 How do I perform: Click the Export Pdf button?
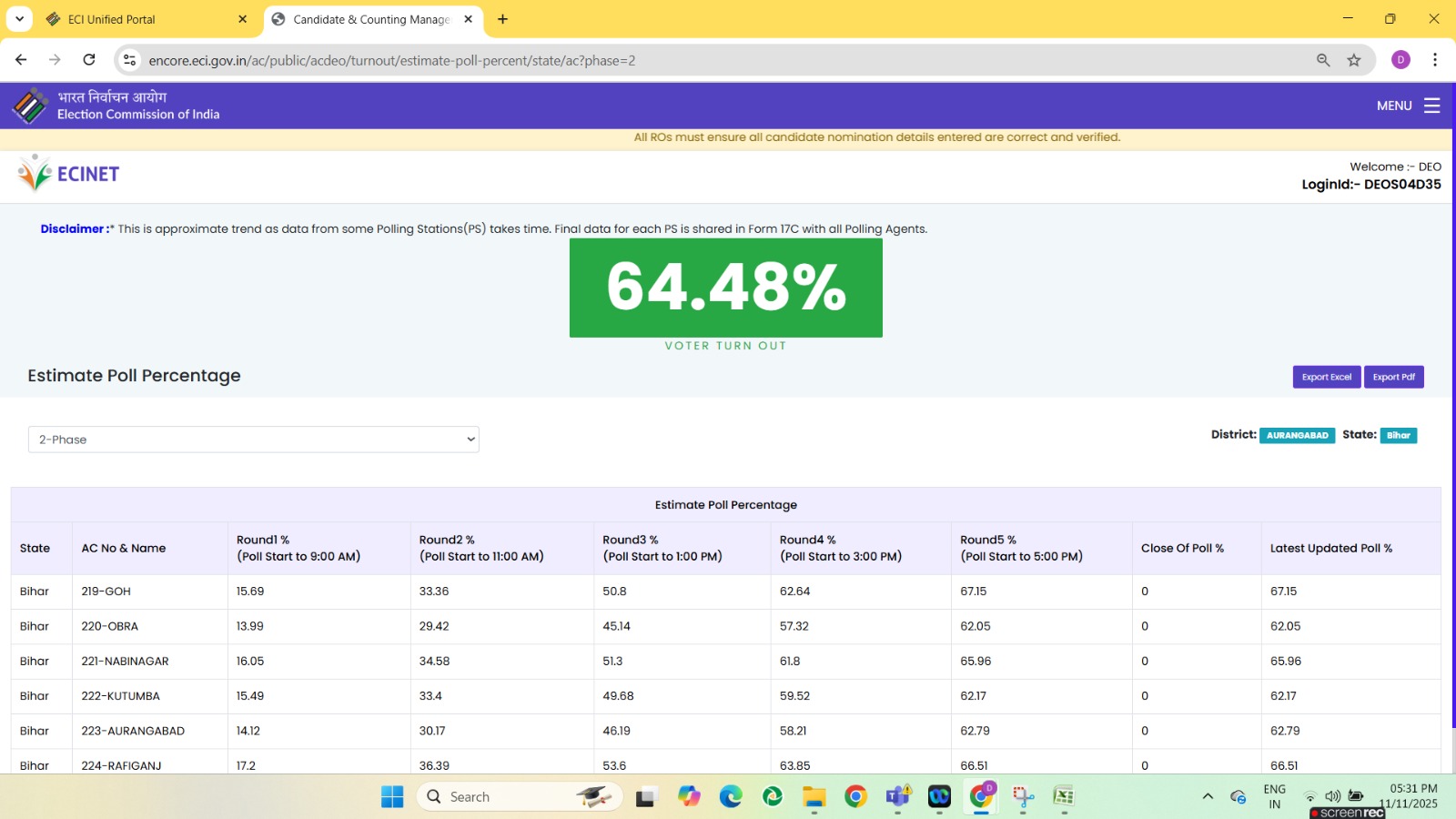click(x=1393, y=377)
